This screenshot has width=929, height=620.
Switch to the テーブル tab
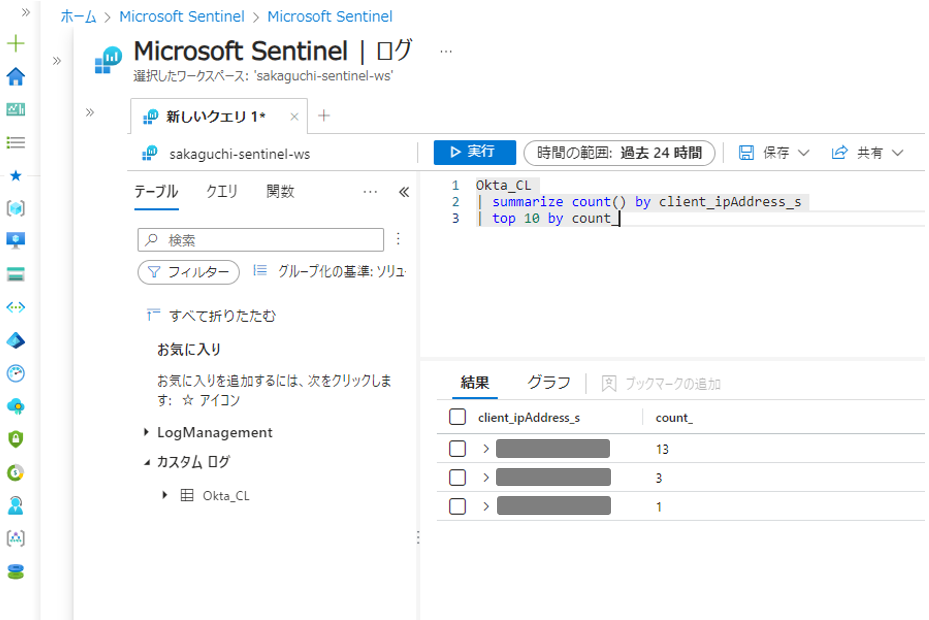(156, 192)
